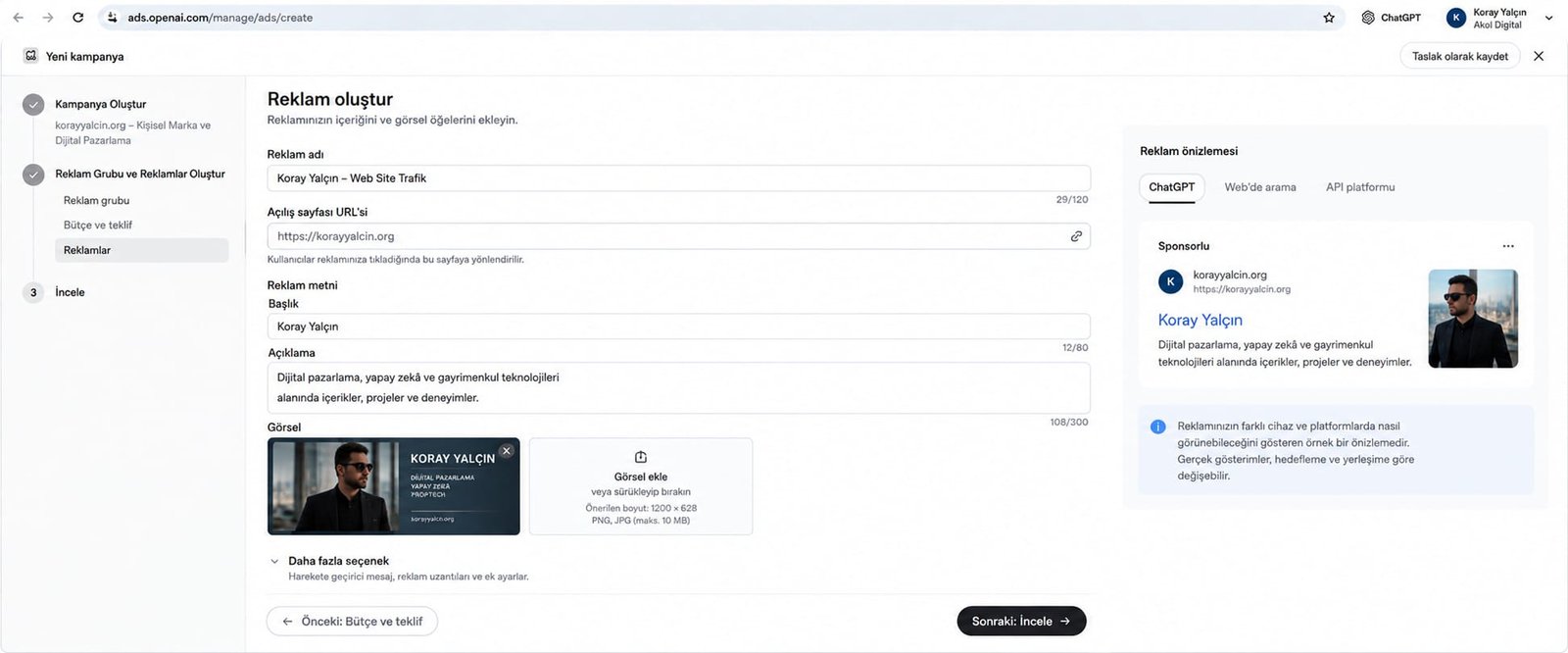Reload the ads.openai.com page

click(x=77, y=18)
